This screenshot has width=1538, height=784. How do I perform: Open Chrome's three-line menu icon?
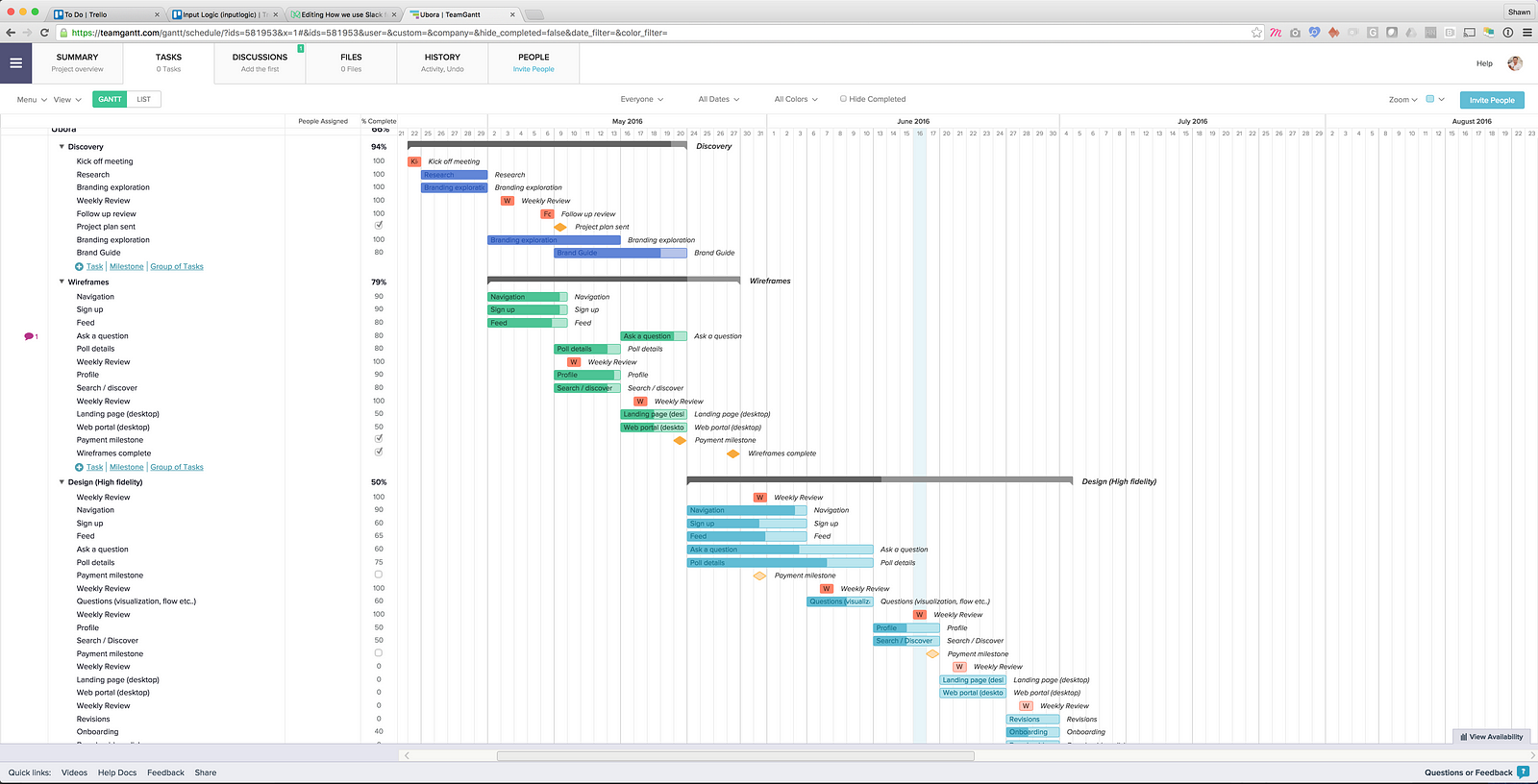1526,33
